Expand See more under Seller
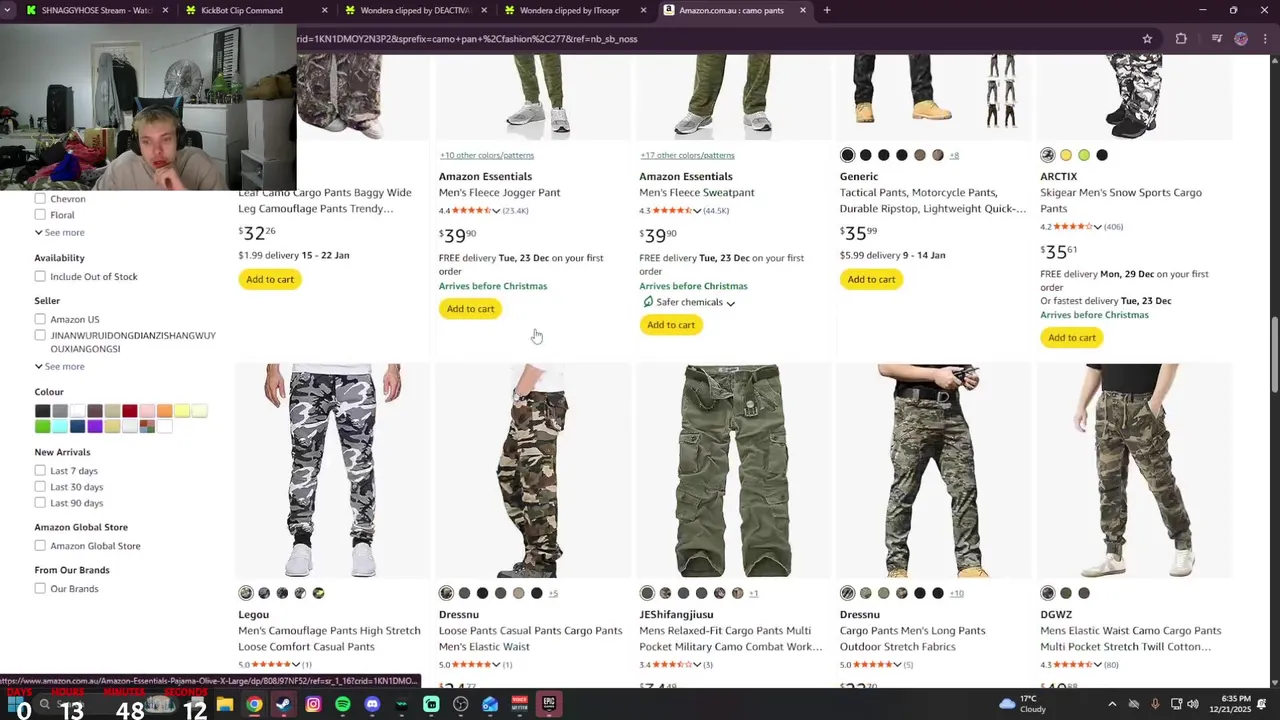Viewport: 1280px width, 720px height. tap(60, 366)
